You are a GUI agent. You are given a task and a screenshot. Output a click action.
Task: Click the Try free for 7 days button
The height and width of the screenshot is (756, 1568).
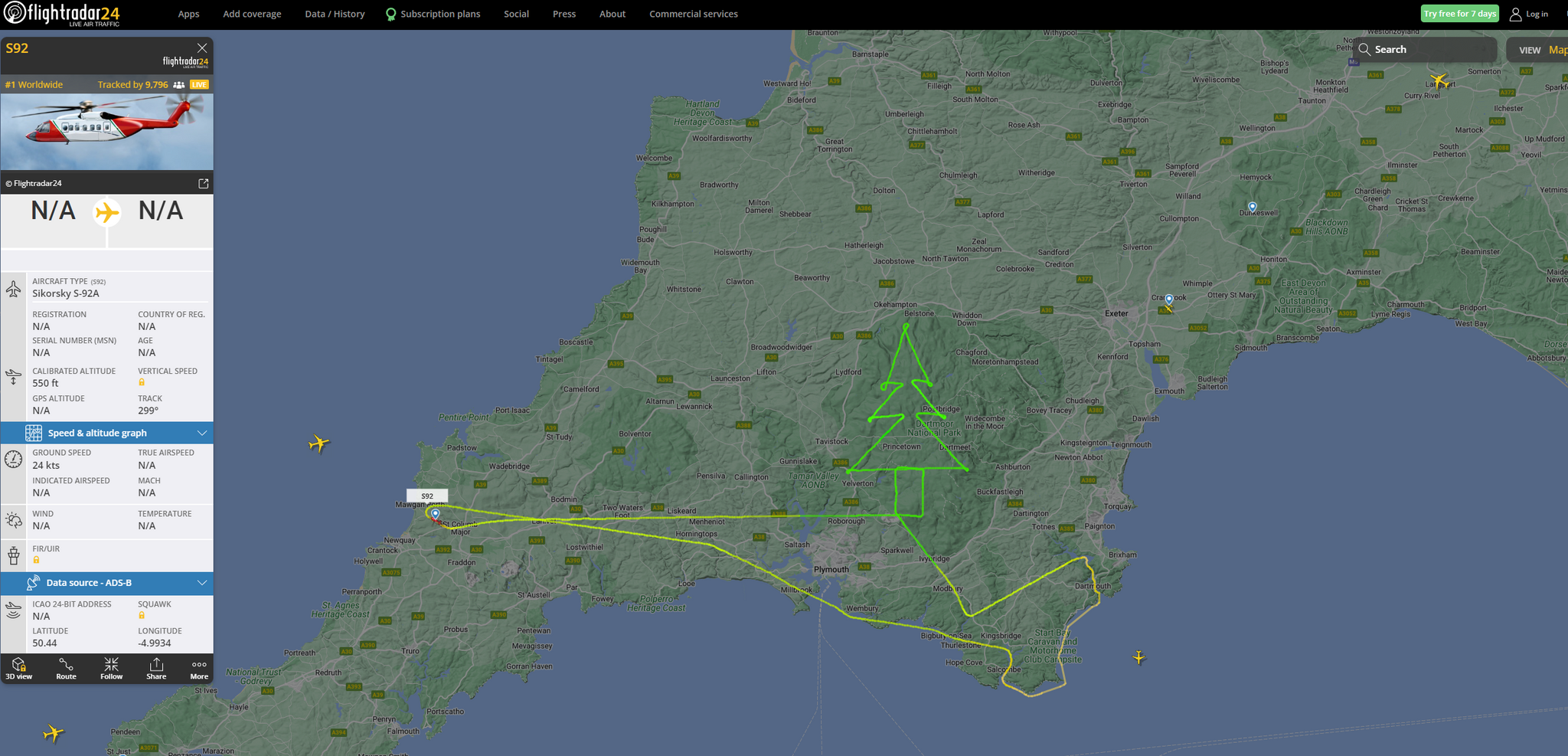1459,14
